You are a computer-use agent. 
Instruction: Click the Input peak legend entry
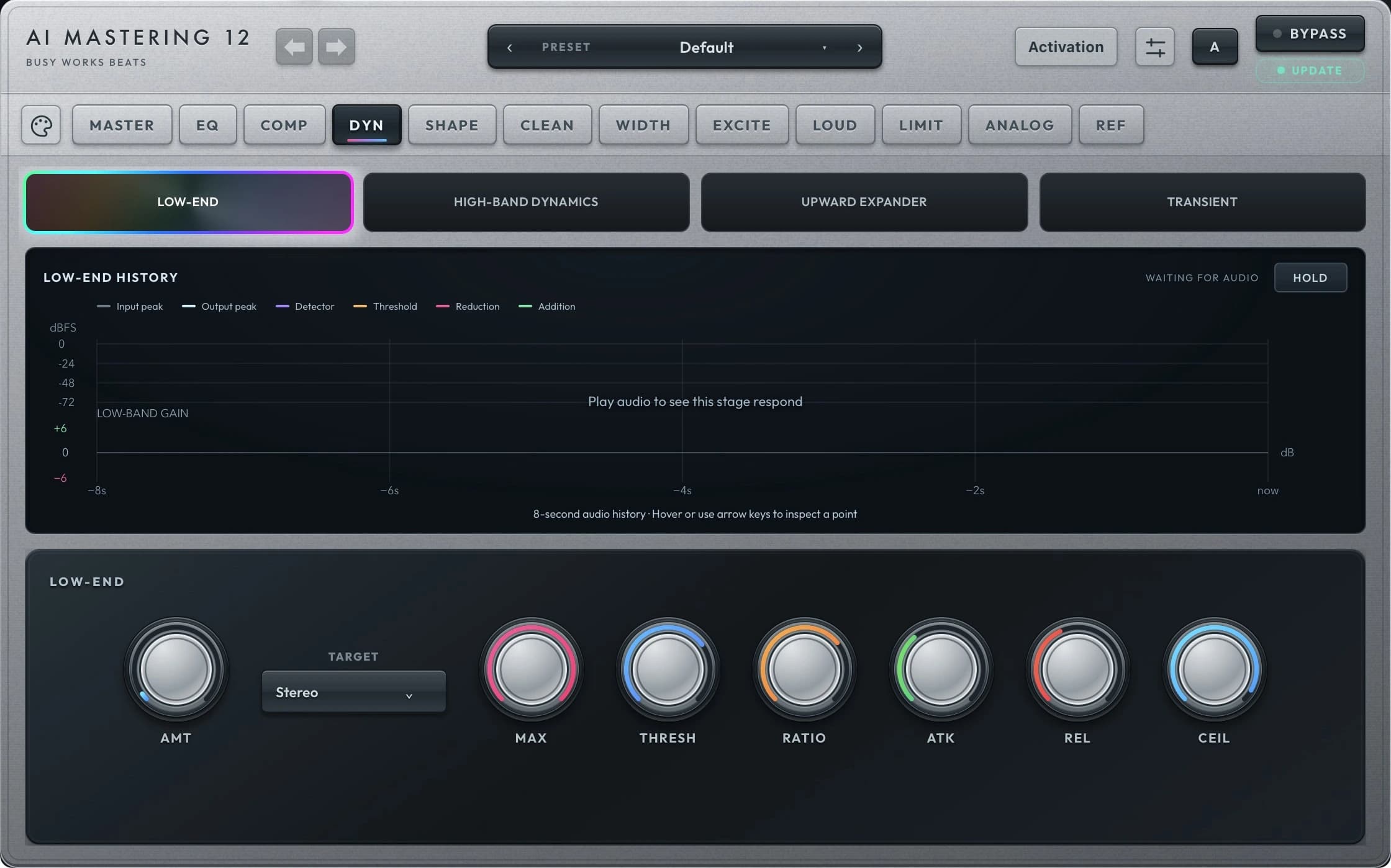click(x=130, y=307)
